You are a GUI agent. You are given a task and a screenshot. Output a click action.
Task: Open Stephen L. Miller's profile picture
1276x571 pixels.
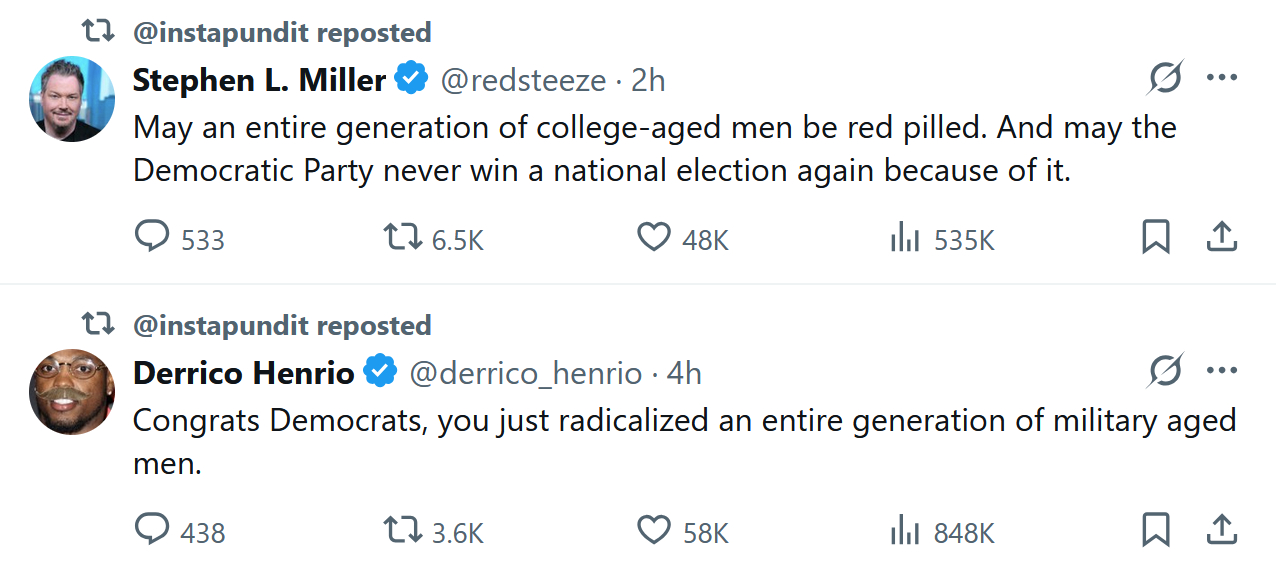coord(72,99)
